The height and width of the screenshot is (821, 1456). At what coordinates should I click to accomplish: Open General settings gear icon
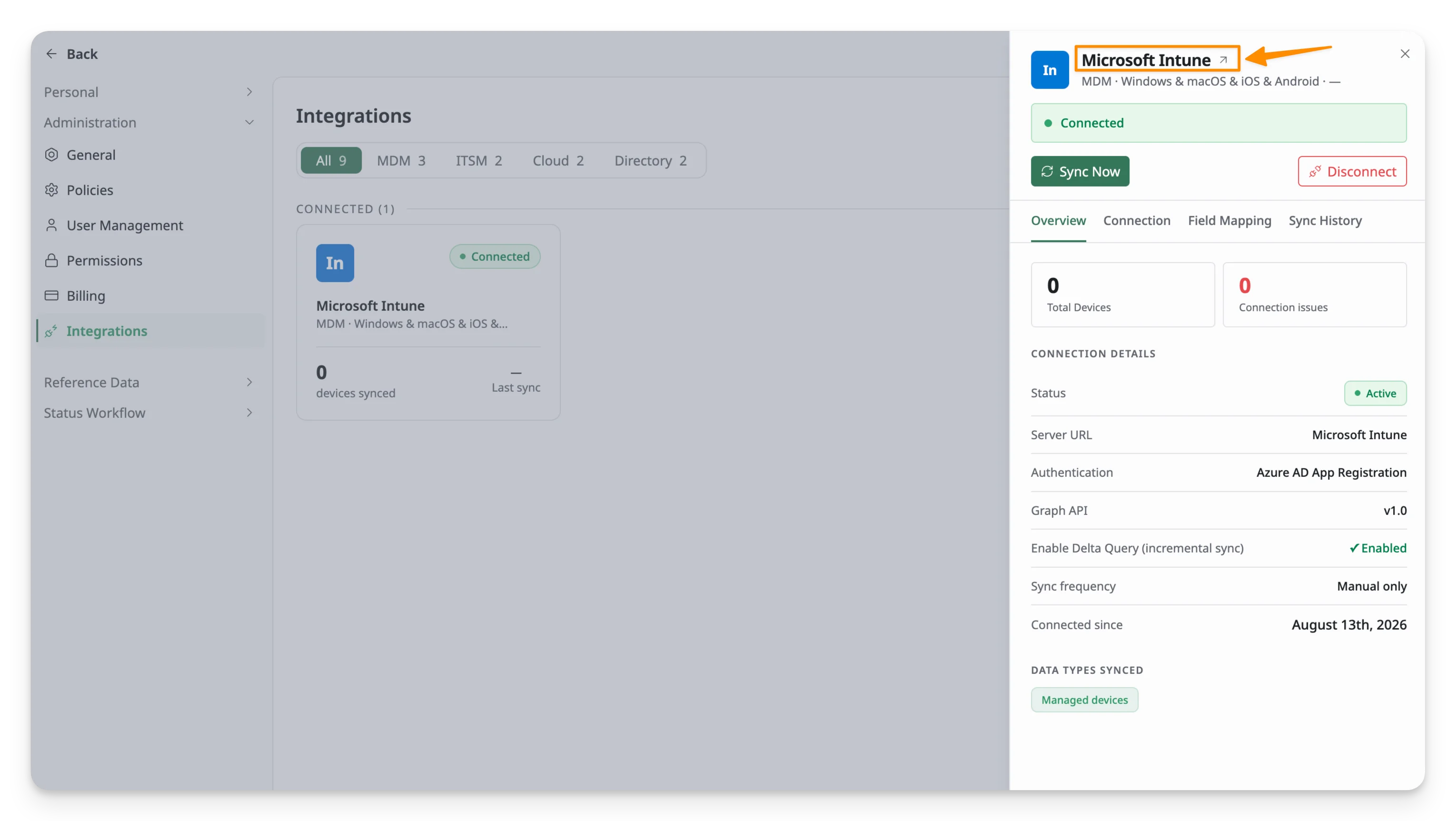click(x=51, y=155)
